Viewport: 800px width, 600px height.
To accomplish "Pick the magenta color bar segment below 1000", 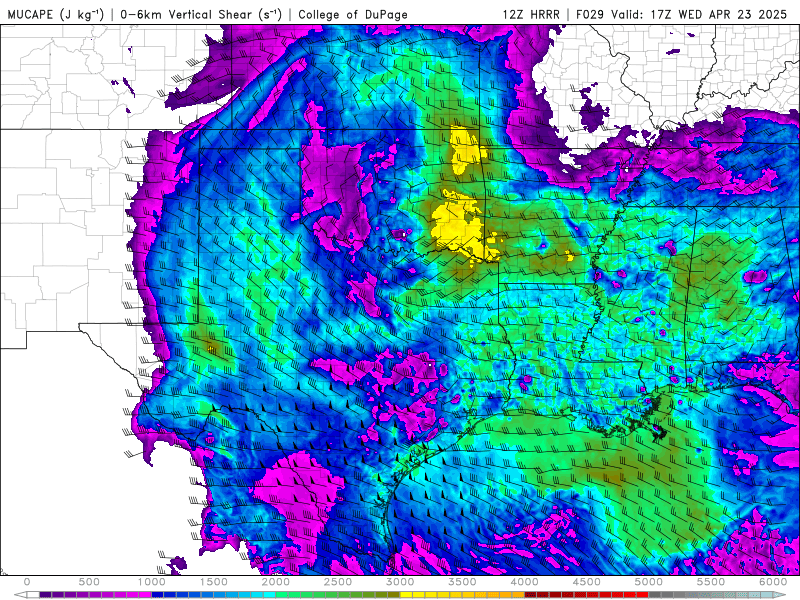I will (x=145, y=594).
